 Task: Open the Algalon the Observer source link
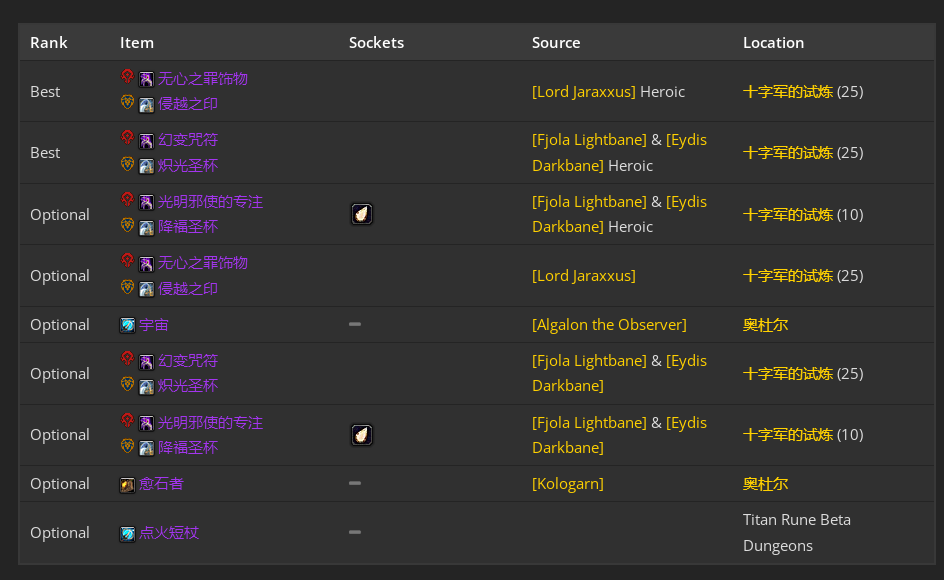[609, 325]
